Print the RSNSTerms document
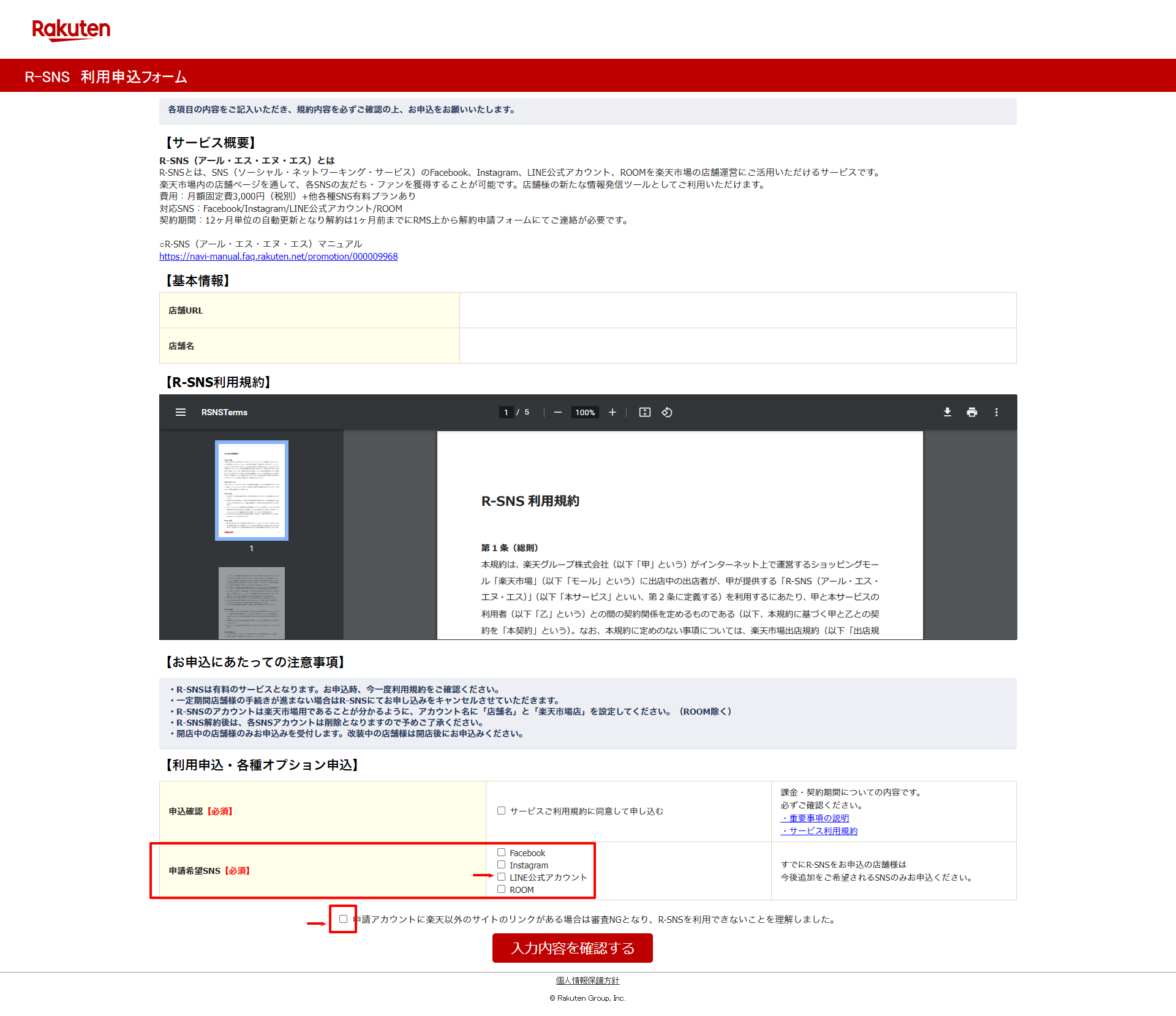The image size is (1176, 1016). pyautogui.click(x=972, y=412)
